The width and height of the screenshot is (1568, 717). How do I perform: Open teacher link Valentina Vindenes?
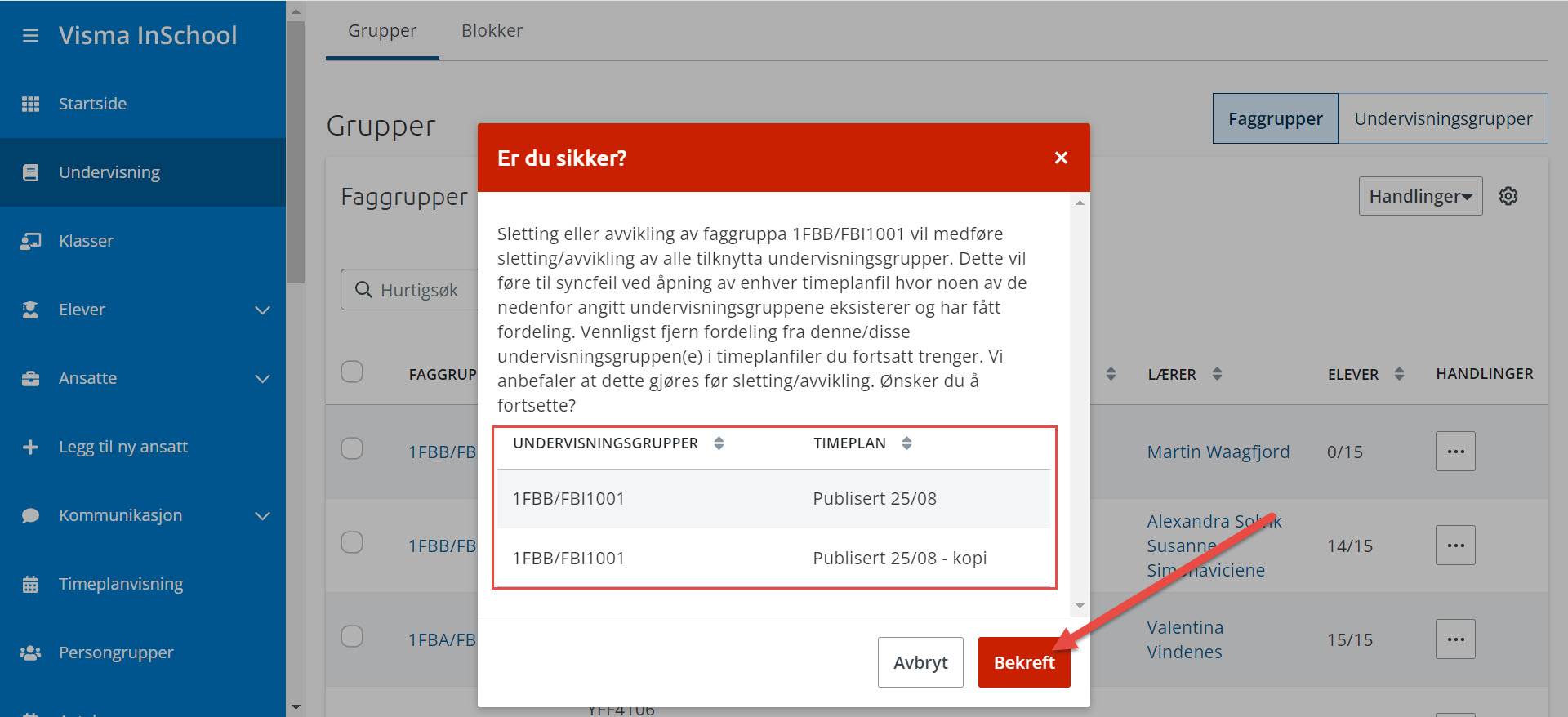coord(1184,639)
